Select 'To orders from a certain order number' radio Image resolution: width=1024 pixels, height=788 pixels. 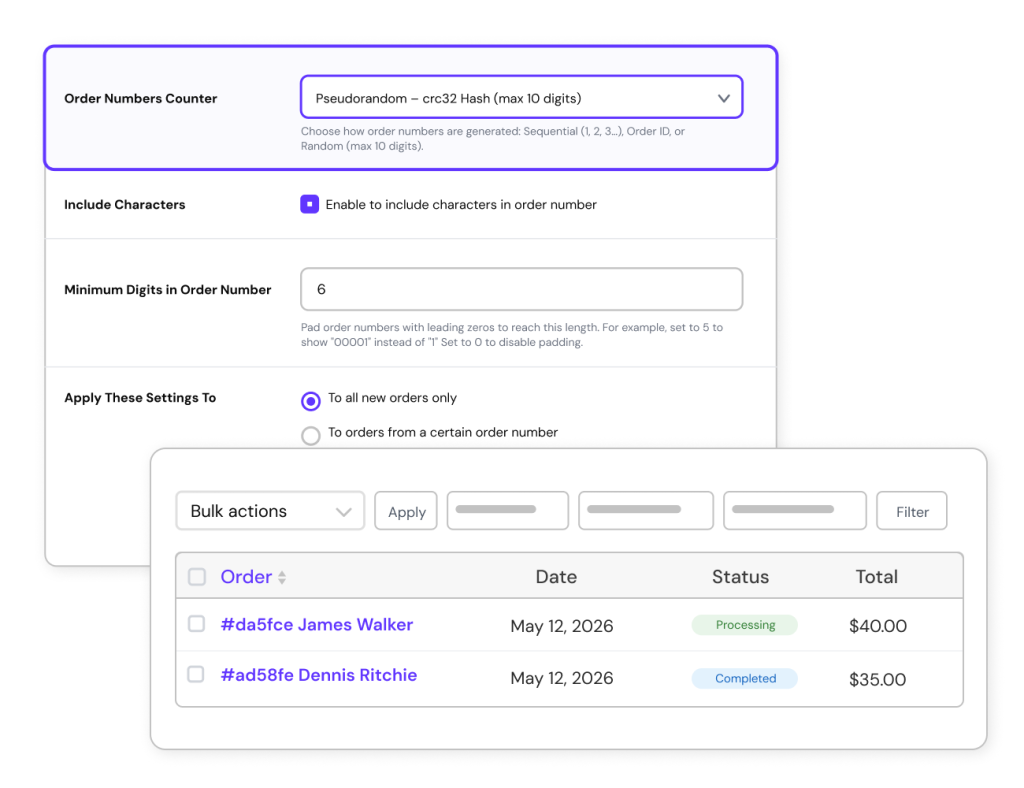tap(311, 435)
